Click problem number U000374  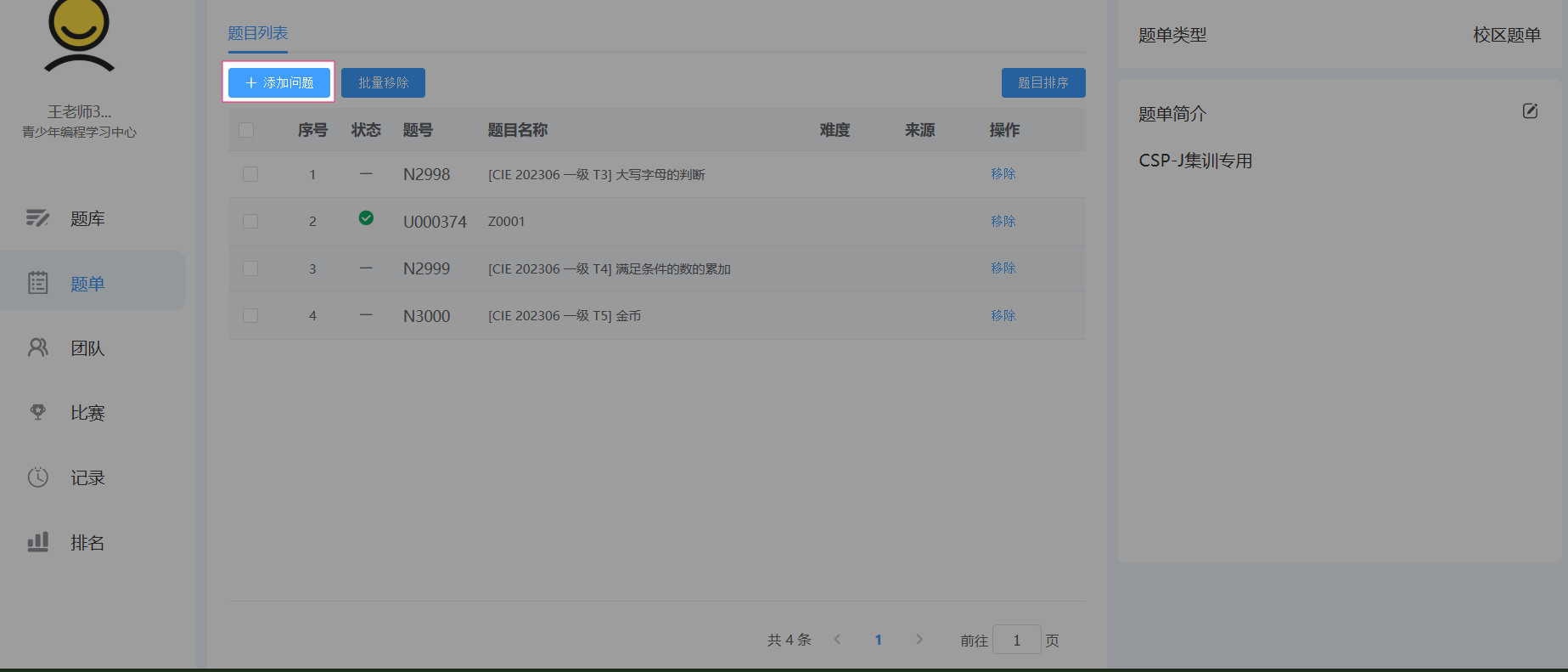coord(436,222)
